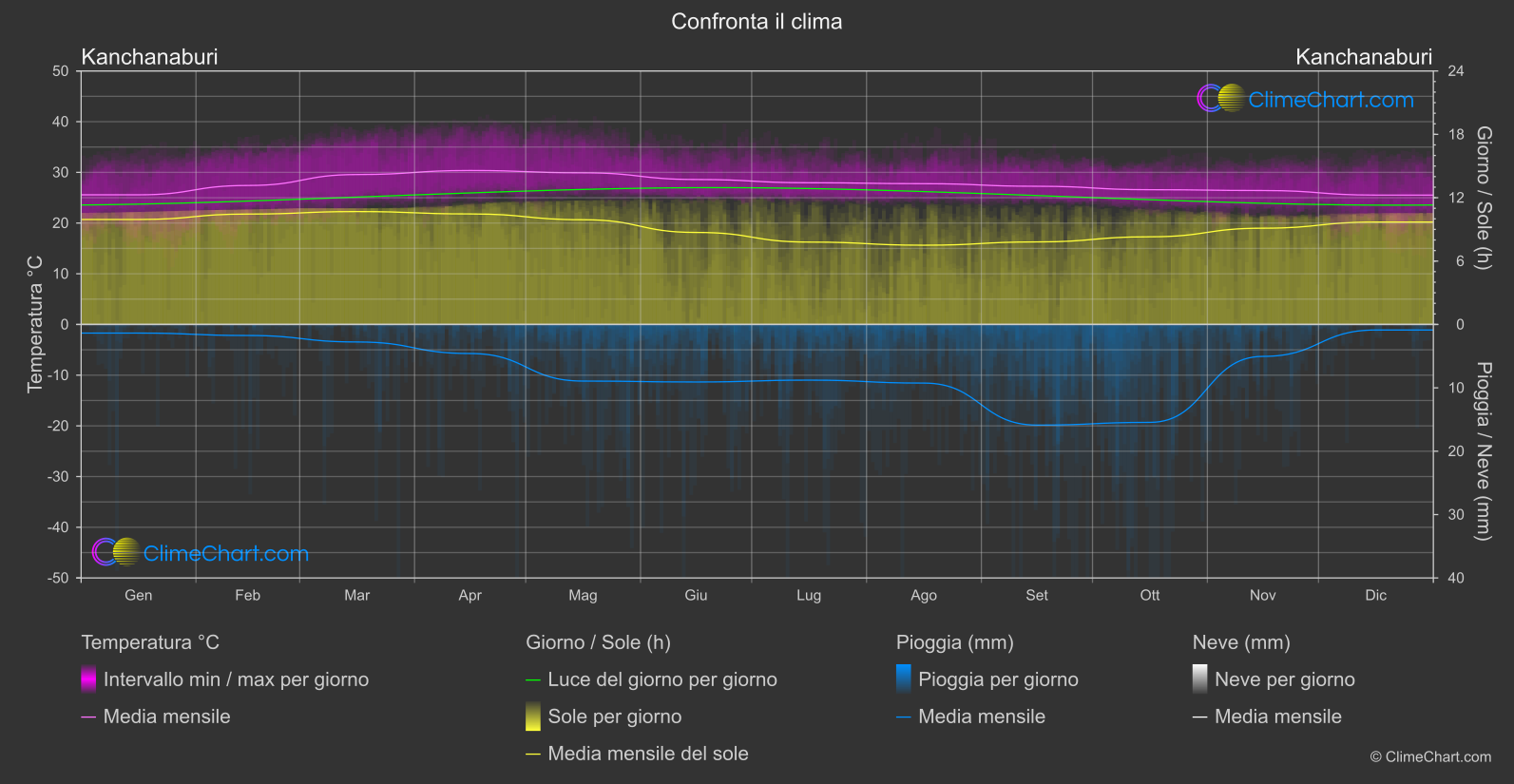Click the 'Neve (mm)' legend heading
Image resolution: width=1514 pixels, height=784 pixels.
[1241, 642]
